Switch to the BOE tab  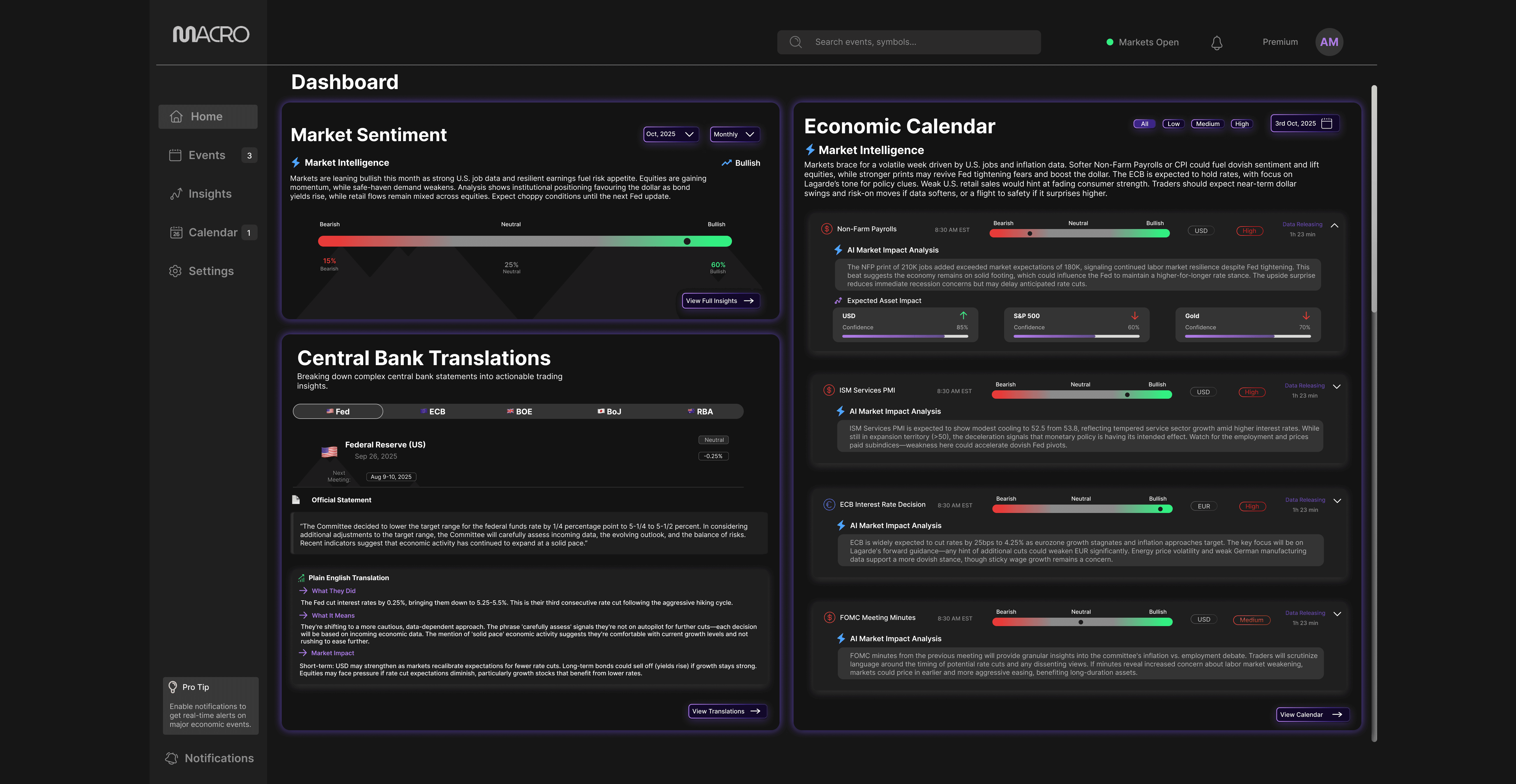519,411
